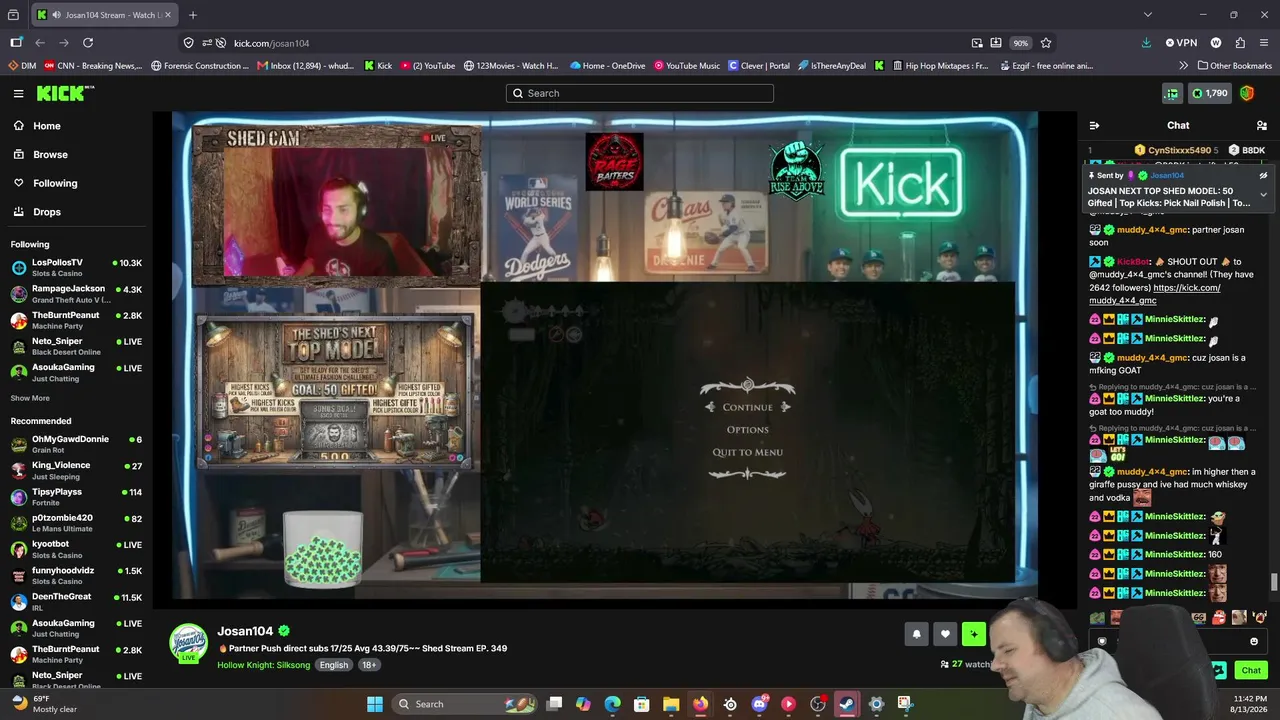Show more bookmarks overflow chevron
The height and width of the screenshot is (720, 1280).
1184,66
